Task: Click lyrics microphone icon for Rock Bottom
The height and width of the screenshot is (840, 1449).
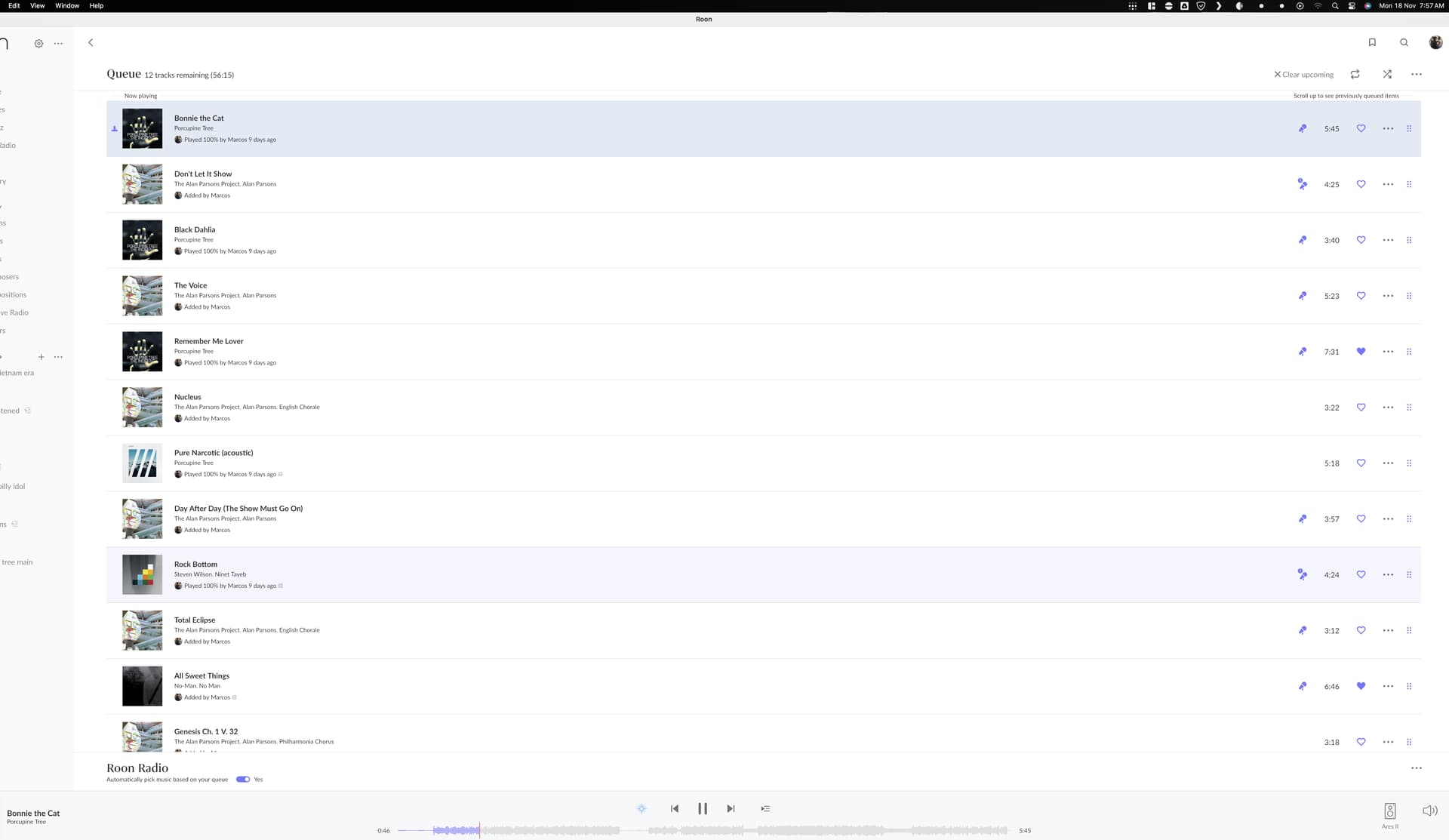Action: [1302, 574]
